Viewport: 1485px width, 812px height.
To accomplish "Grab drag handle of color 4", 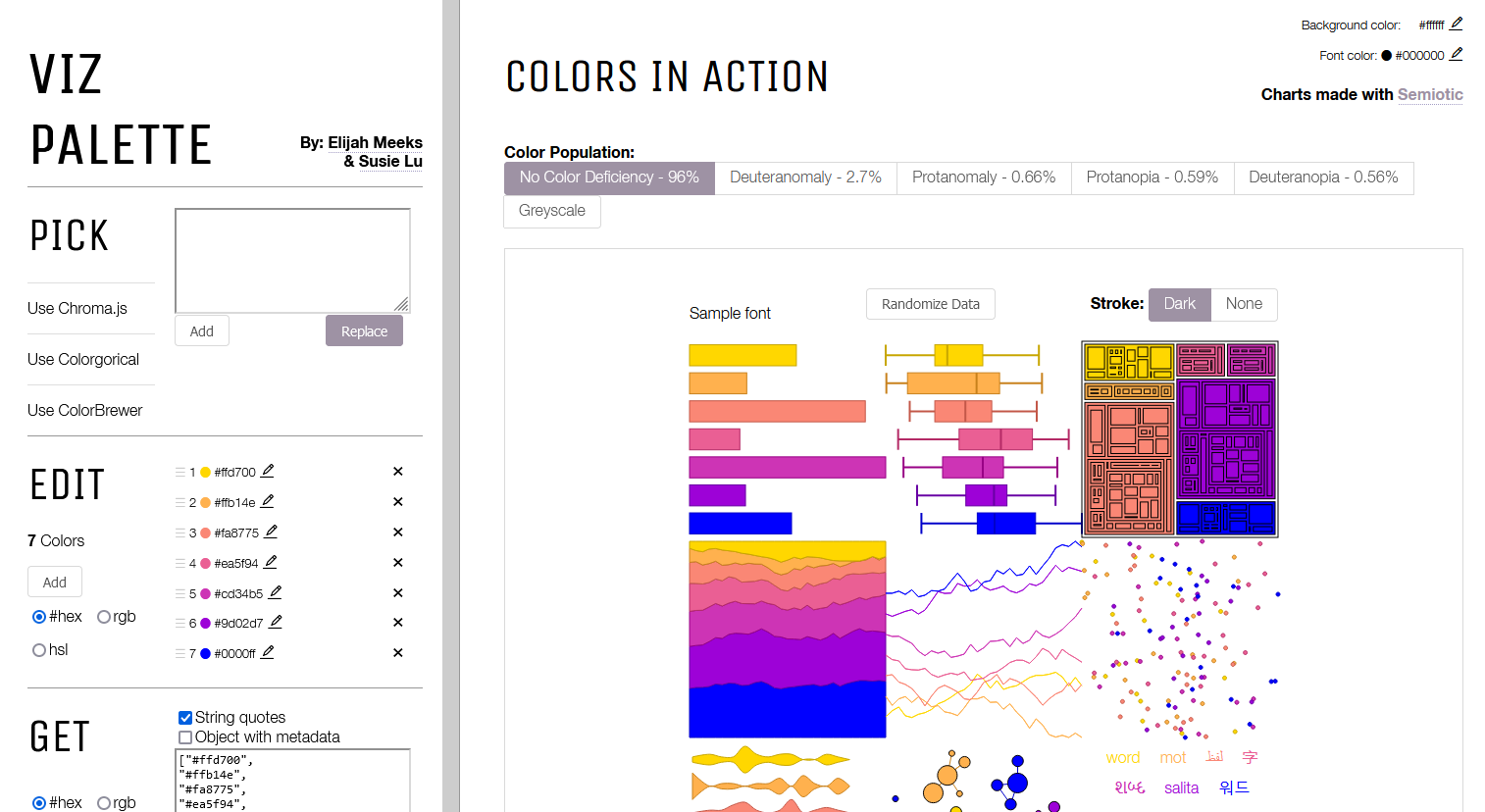I will coord(179,563).
